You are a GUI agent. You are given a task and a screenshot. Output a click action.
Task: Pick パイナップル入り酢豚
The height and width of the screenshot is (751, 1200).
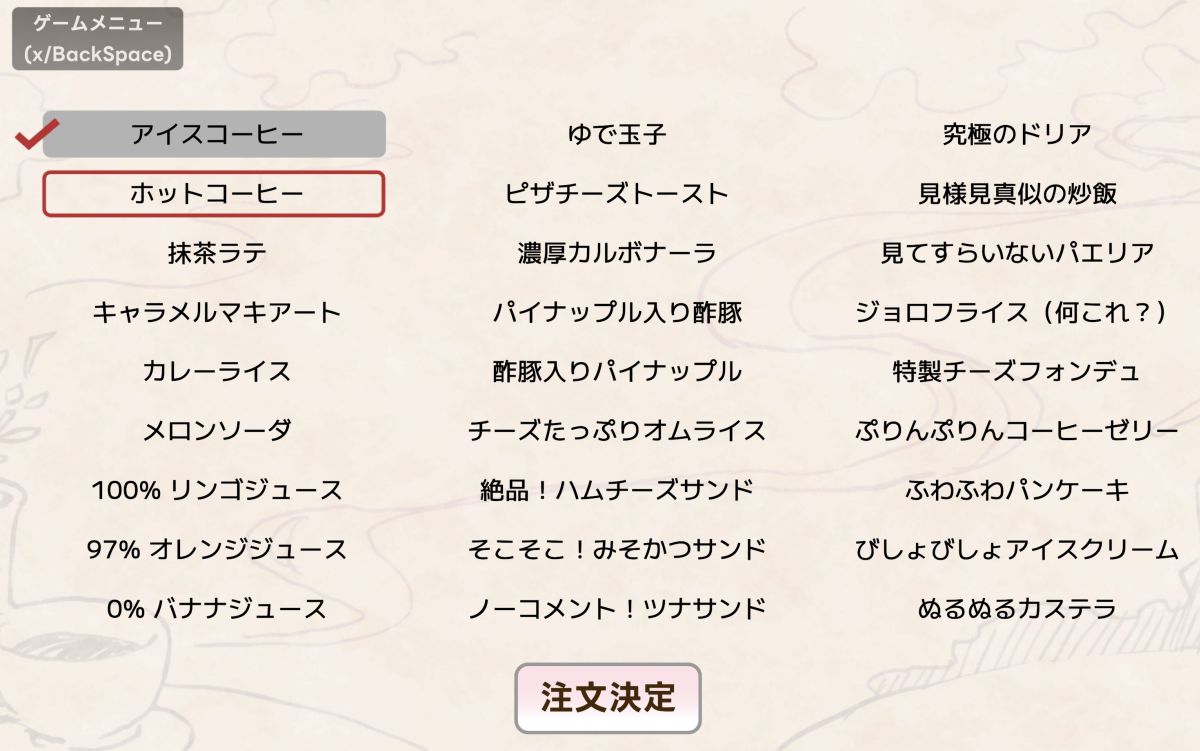[x=617, y=312]
